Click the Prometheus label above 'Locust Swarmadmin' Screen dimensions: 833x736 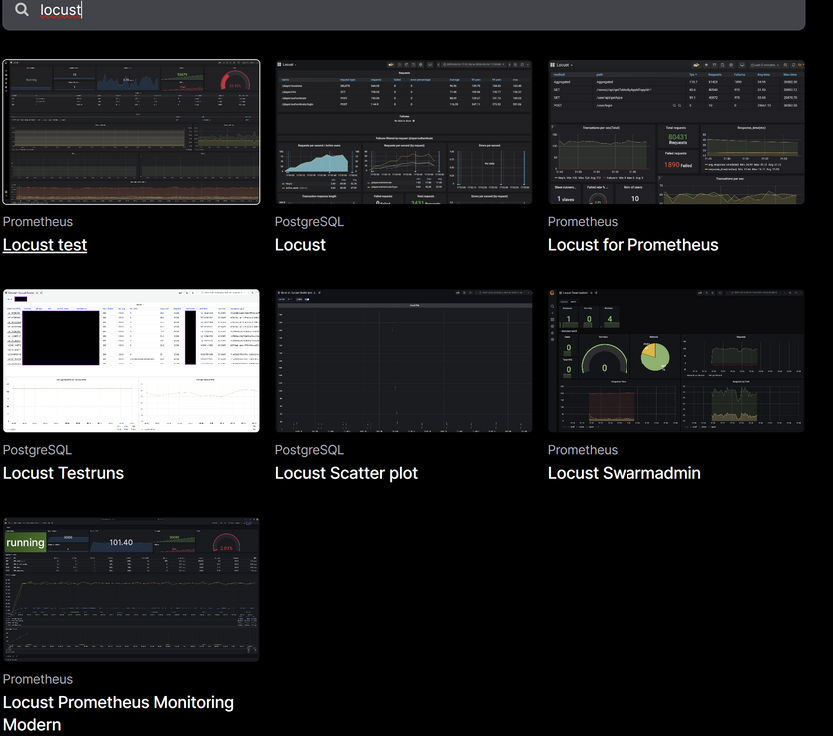[583, 450]
